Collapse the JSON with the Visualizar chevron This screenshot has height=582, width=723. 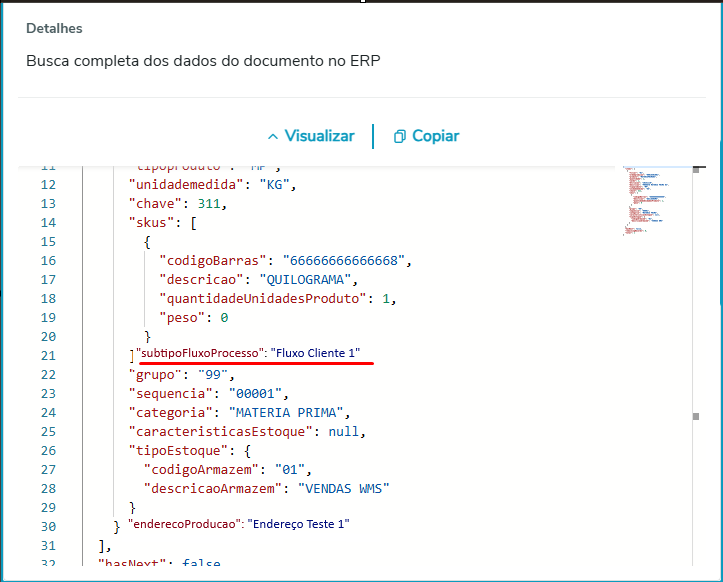pyautogui.click(x=273, y=137)
